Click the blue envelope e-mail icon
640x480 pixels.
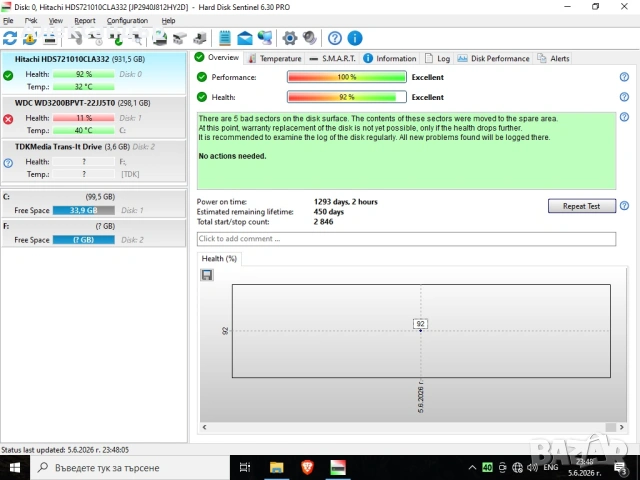point(245,38)
